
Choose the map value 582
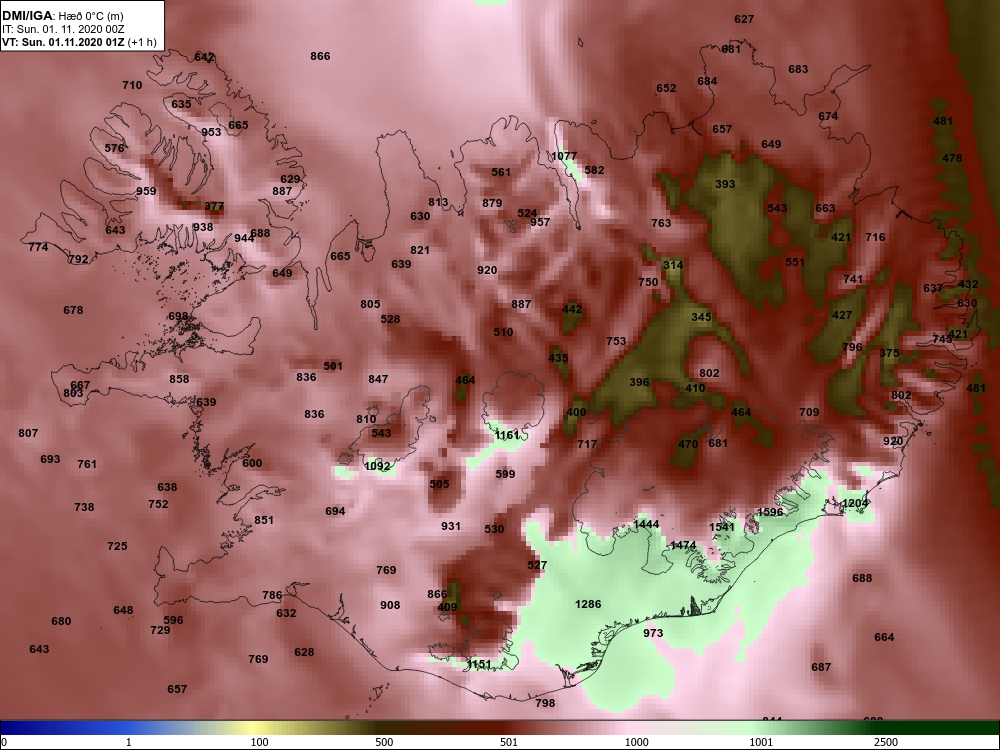(x=594, y=170)
